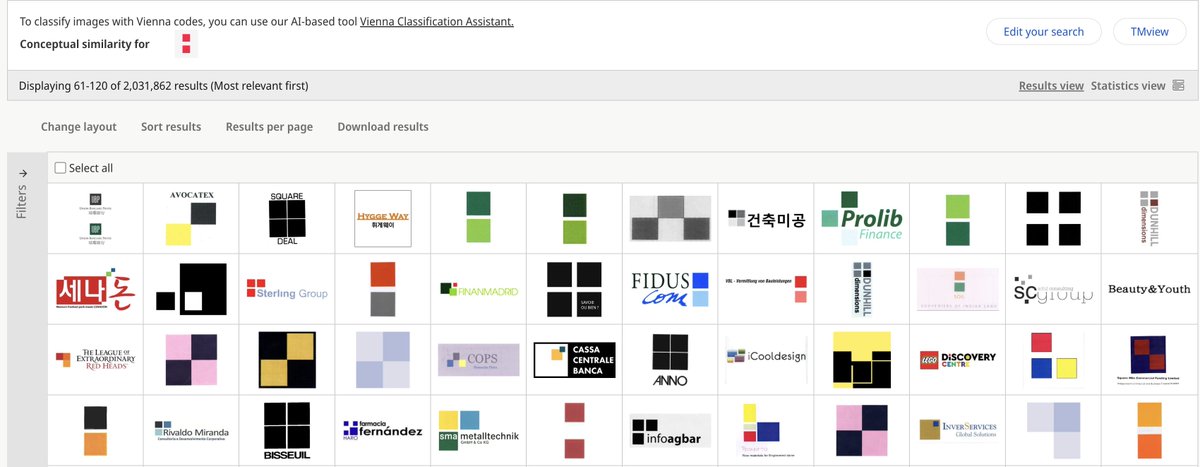Switch to Results view
This screenshot has width=1200, height=467.
click(1051, 86)
